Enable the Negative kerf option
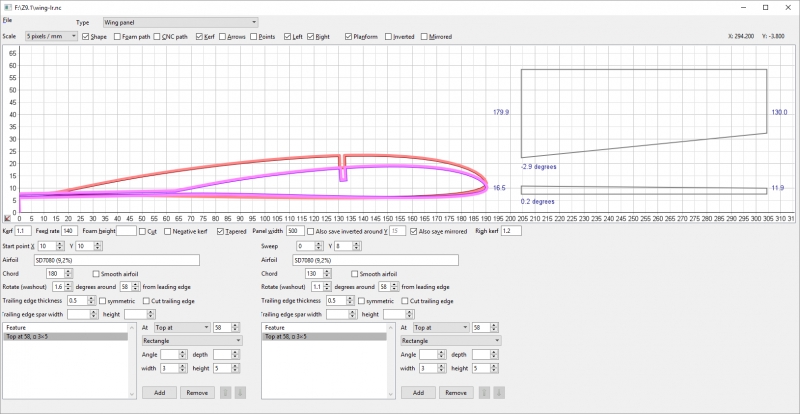800x414 pixels. tap(165, 230)
